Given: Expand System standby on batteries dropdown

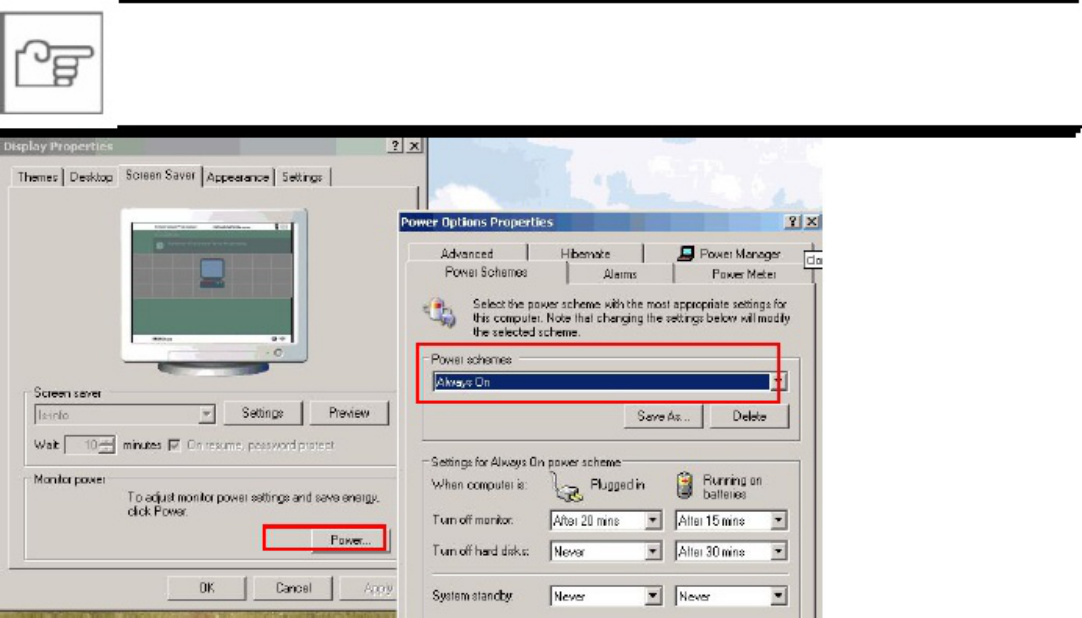Looking at the screenshot, I should pyautogui.click(x=778, y=596).
